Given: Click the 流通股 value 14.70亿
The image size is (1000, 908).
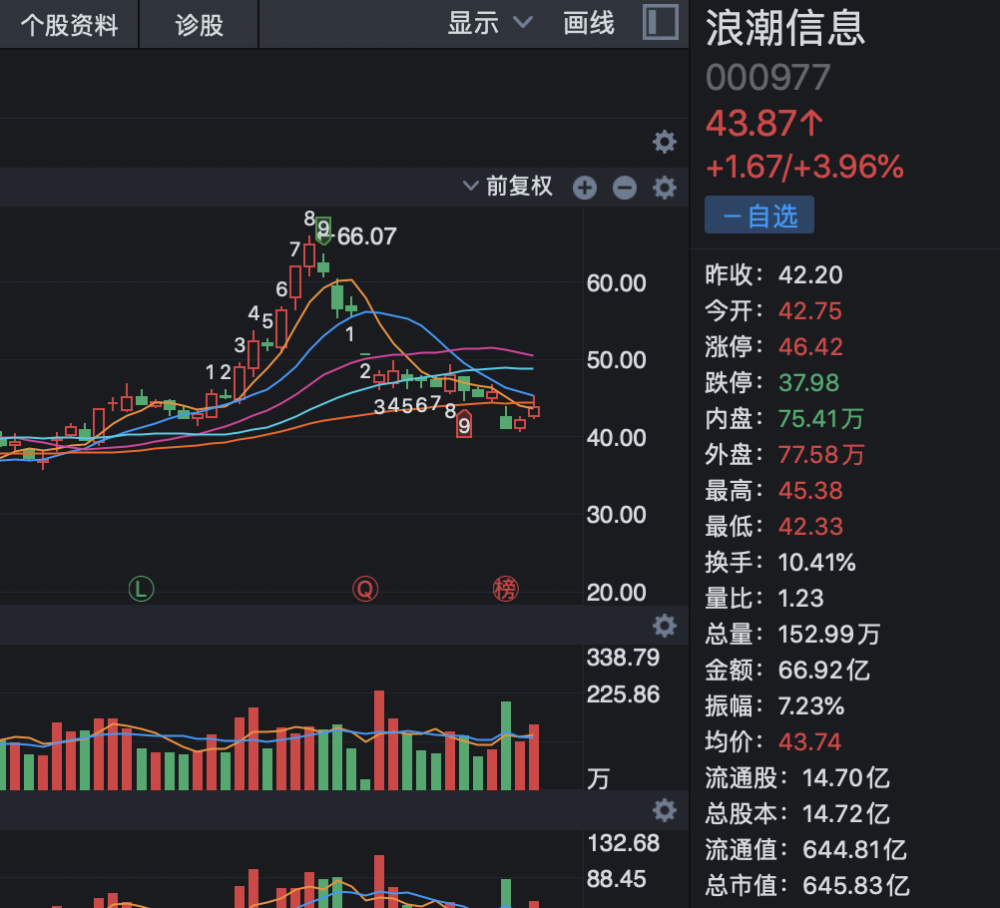Looking at the screenshot, I should click(846, 778).
